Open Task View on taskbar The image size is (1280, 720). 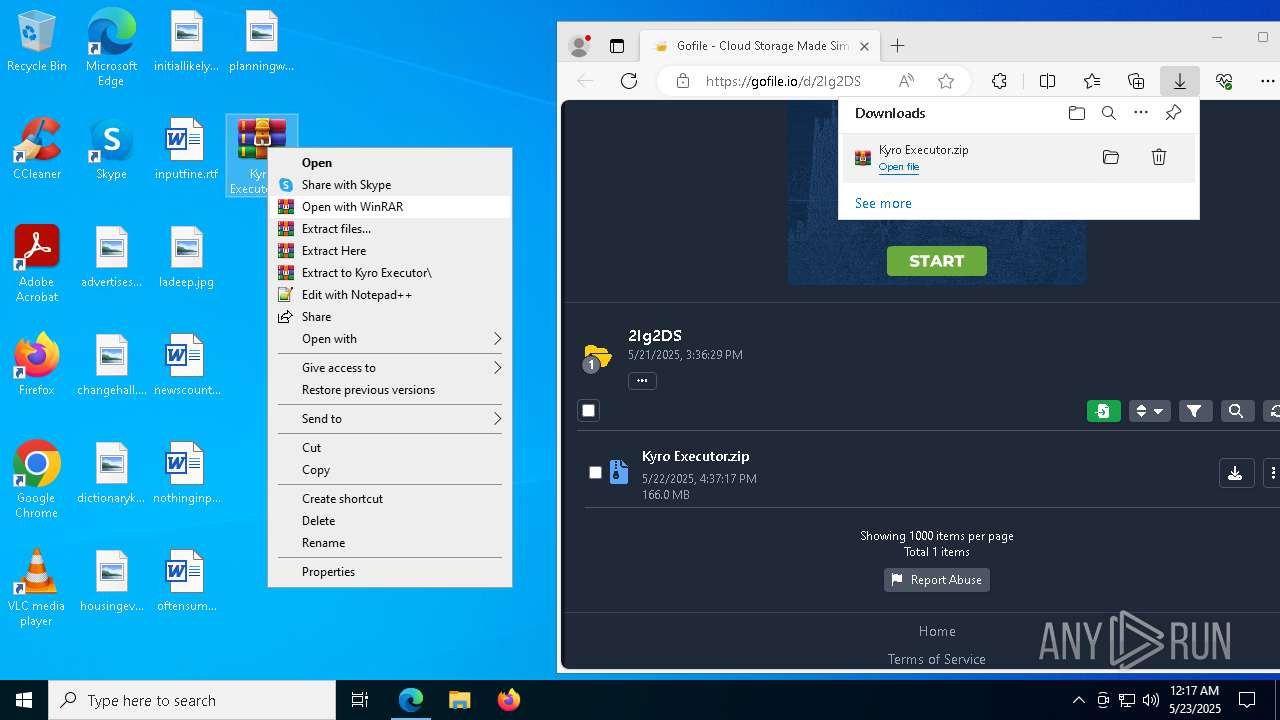coord(360,700)
